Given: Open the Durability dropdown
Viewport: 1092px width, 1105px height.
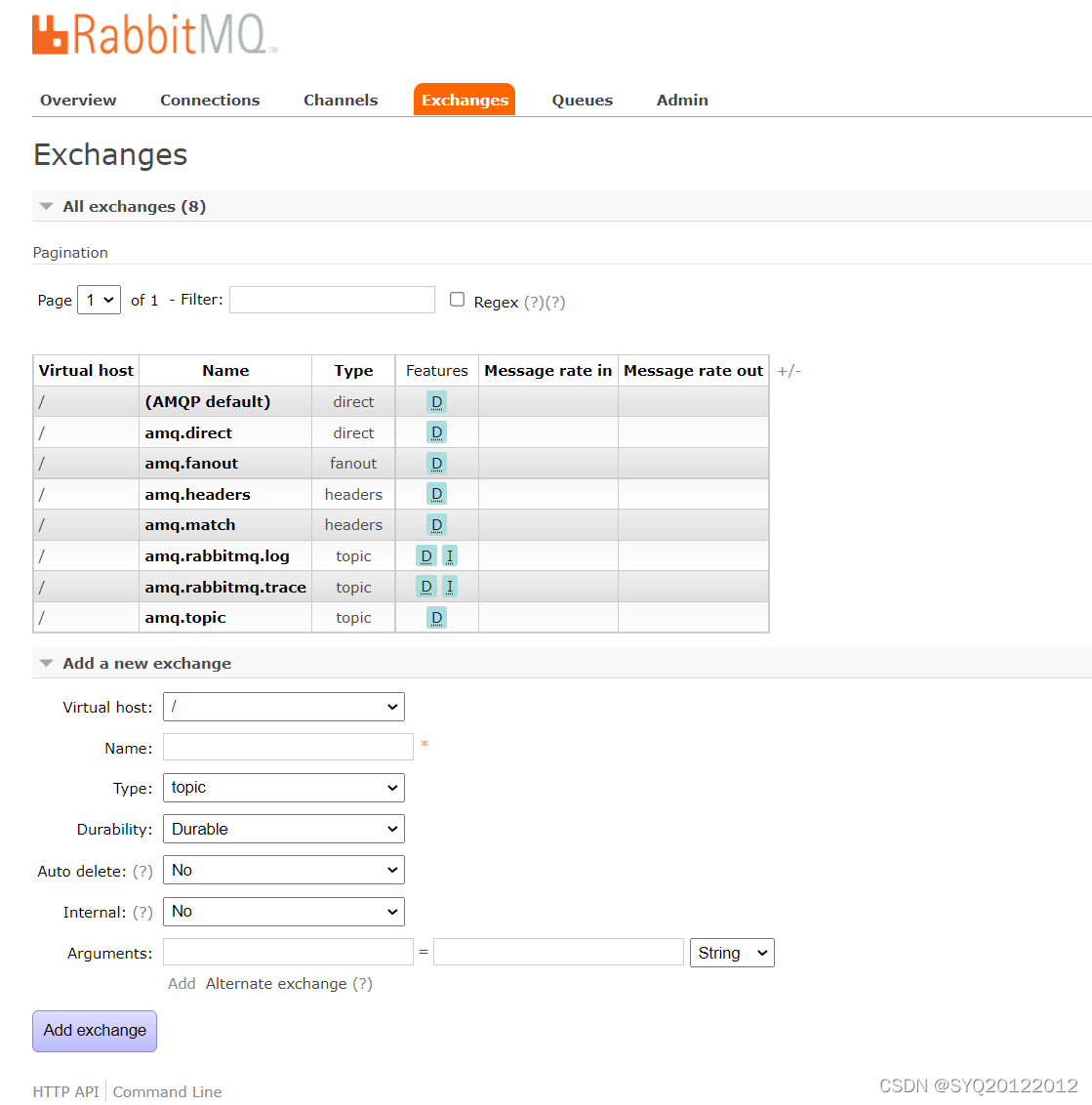Looking at the screenshot, I should [283, 829].
